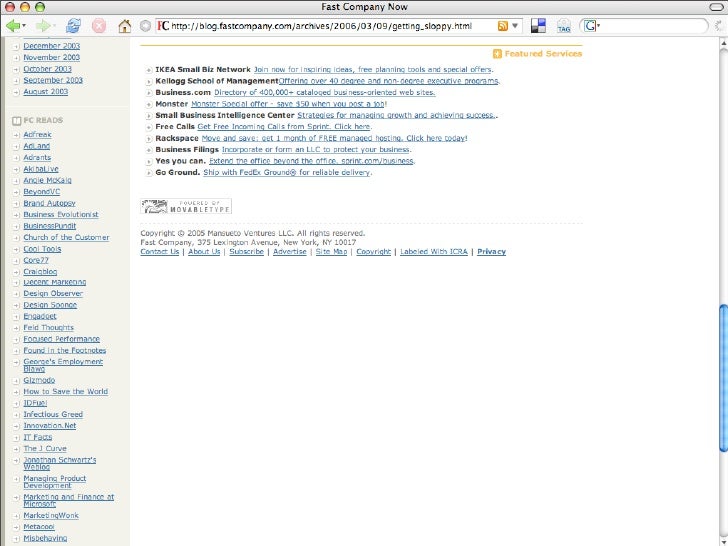Open the December 2003 archive link
Screen dimensions: 728x546
[52, 46]
